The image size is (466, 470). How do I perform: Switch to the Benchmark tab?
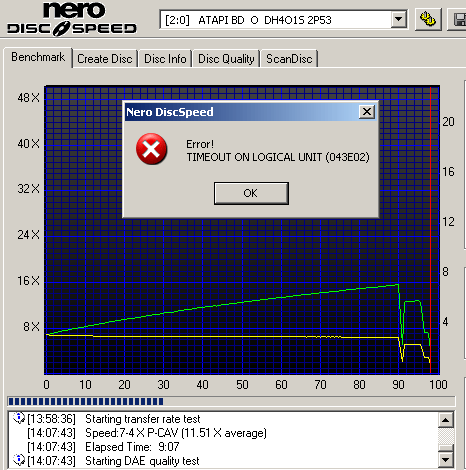(x=38, y=57)
